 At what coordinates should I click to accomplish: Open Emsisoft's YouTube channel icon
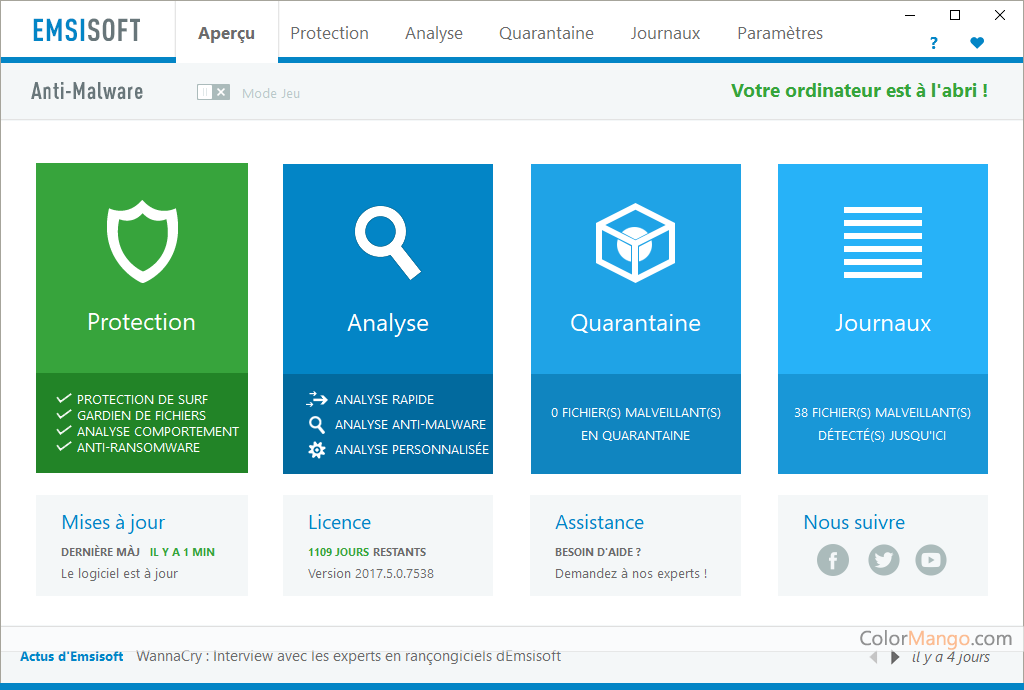[931, 560]
